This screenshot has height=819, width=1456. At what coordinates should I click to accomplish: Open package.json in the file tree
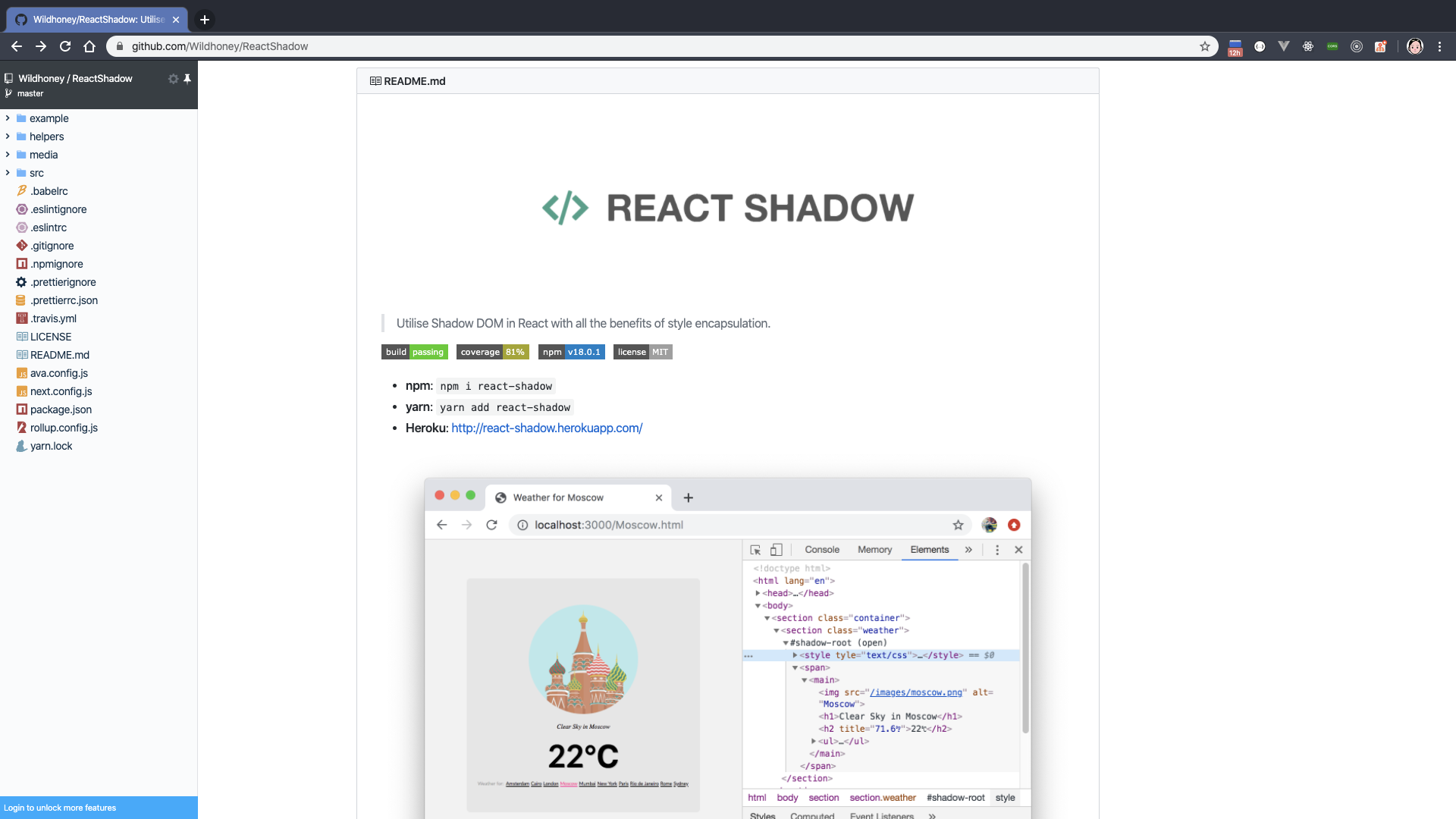(x=61, y=409)
